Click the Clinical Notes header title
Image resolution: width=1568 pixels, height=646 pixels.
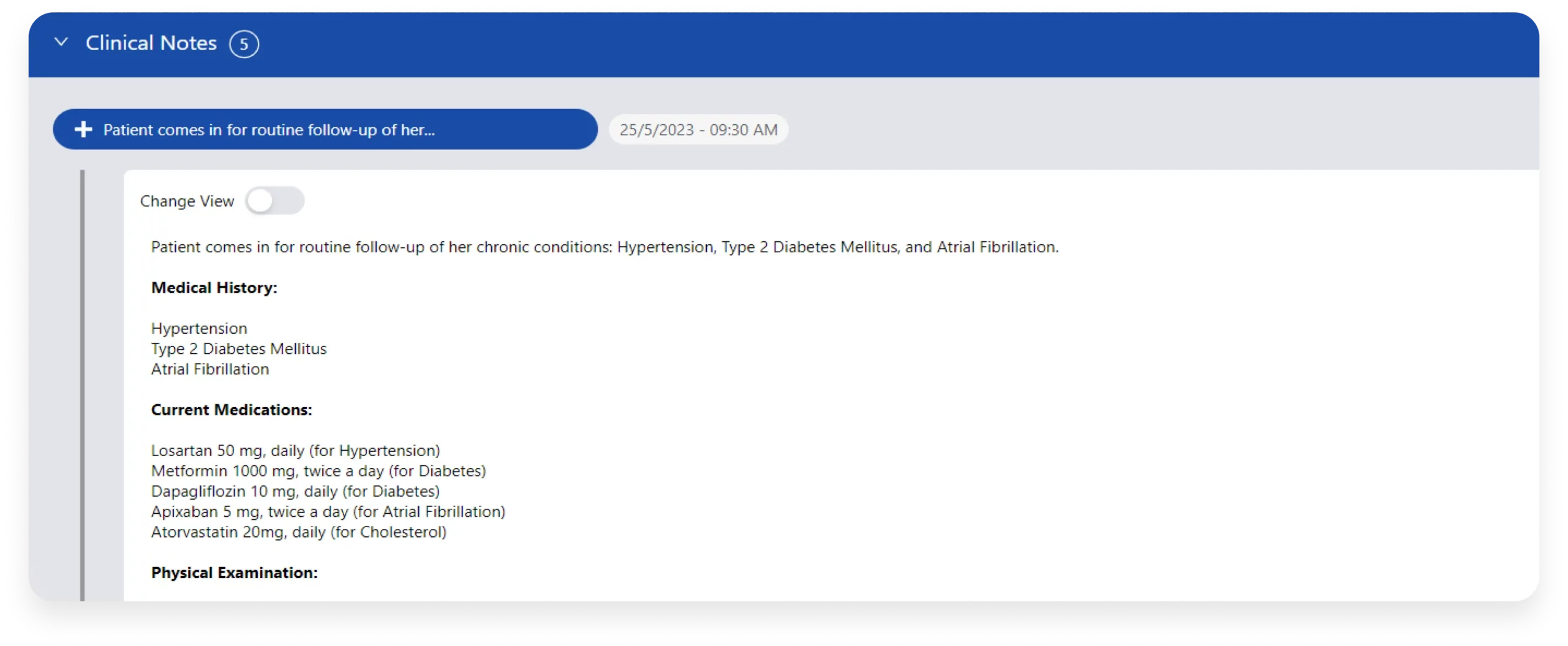(x=151, y=43)
